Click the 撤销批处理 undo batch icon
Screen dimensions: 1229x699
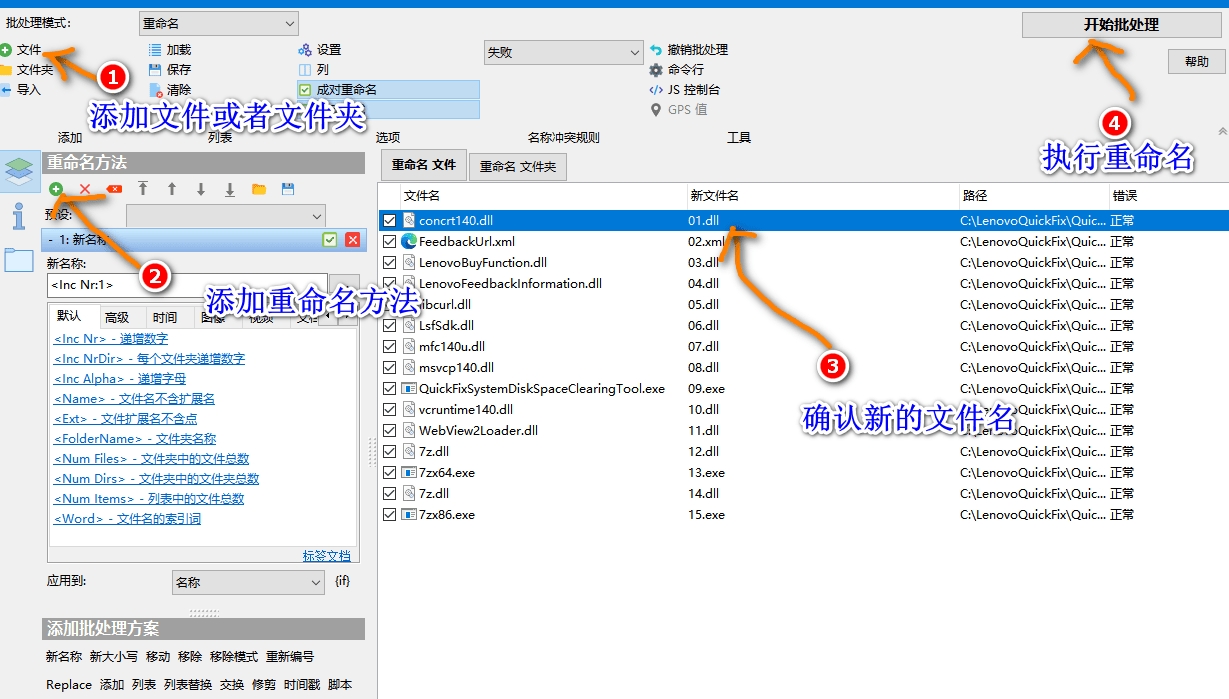click(x=656, y=50)
